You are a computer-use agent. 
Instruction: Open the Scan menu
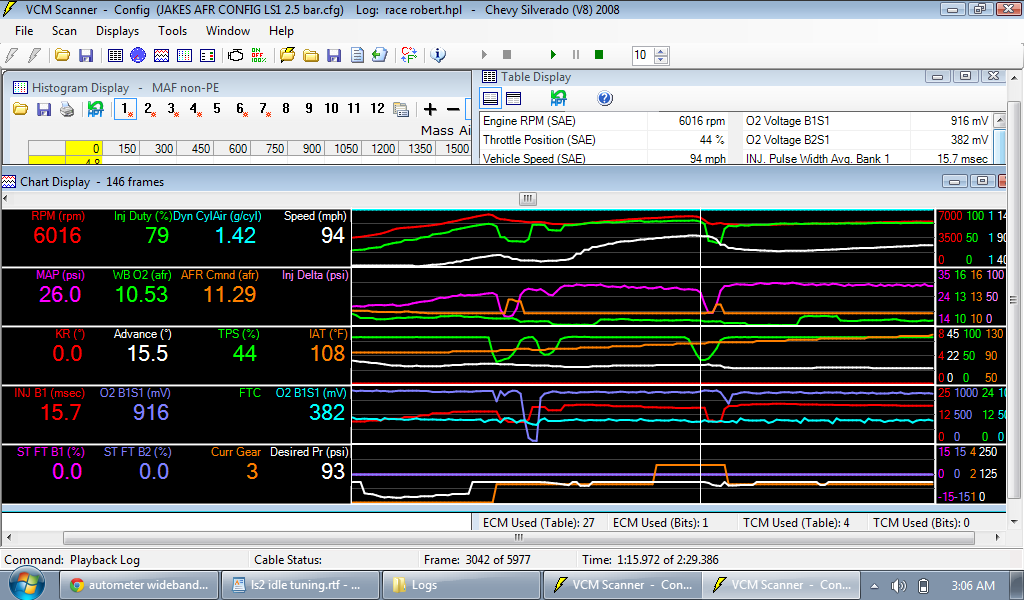65,31
